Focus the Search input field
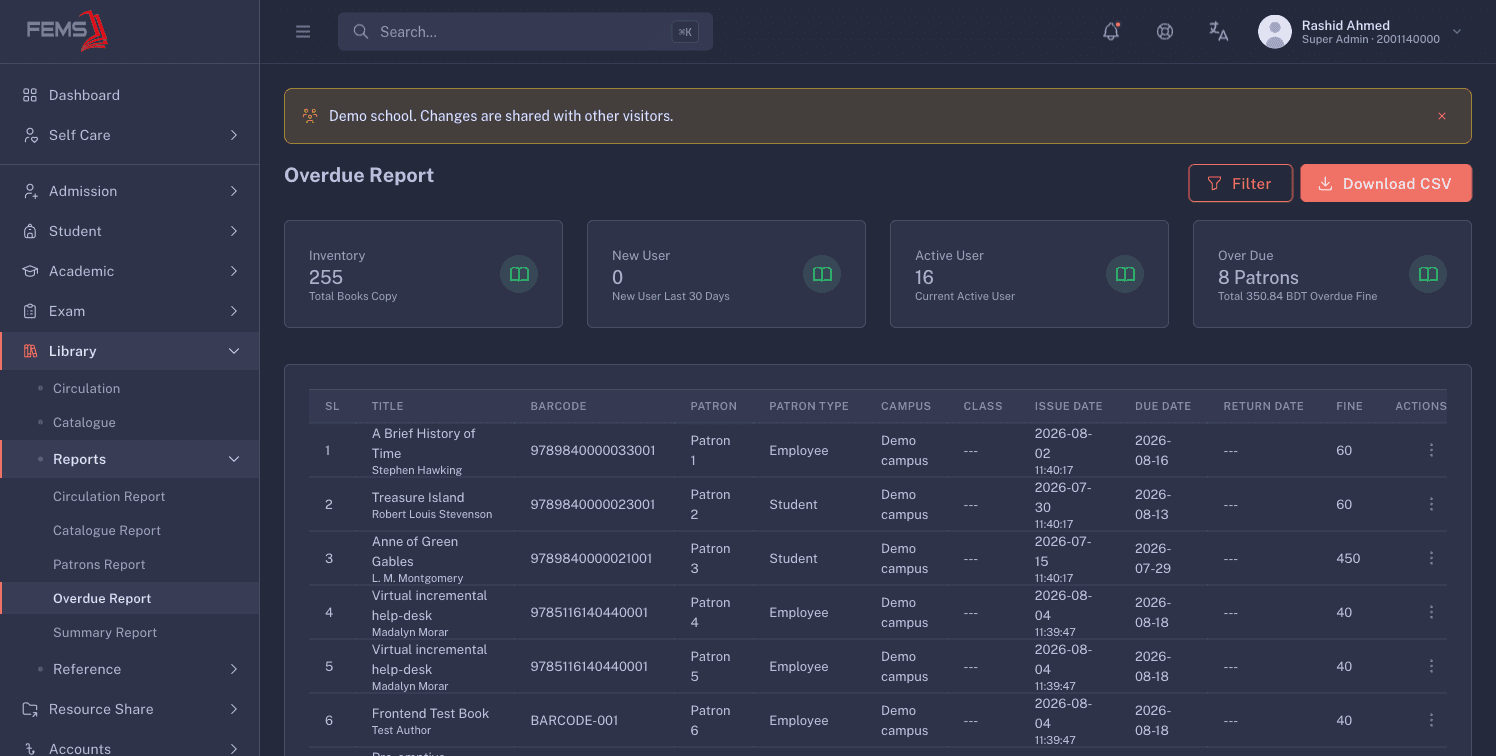The width and height of the screenshot is (1496, 756). [x=525, y=32]
